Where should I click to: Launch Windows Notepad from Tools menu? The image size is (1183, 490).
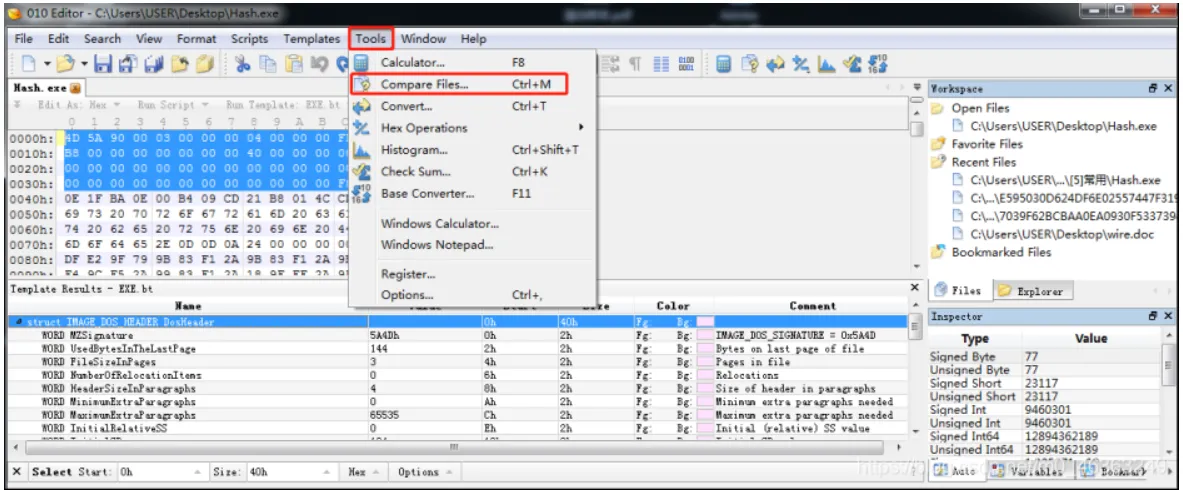[472, 245]
